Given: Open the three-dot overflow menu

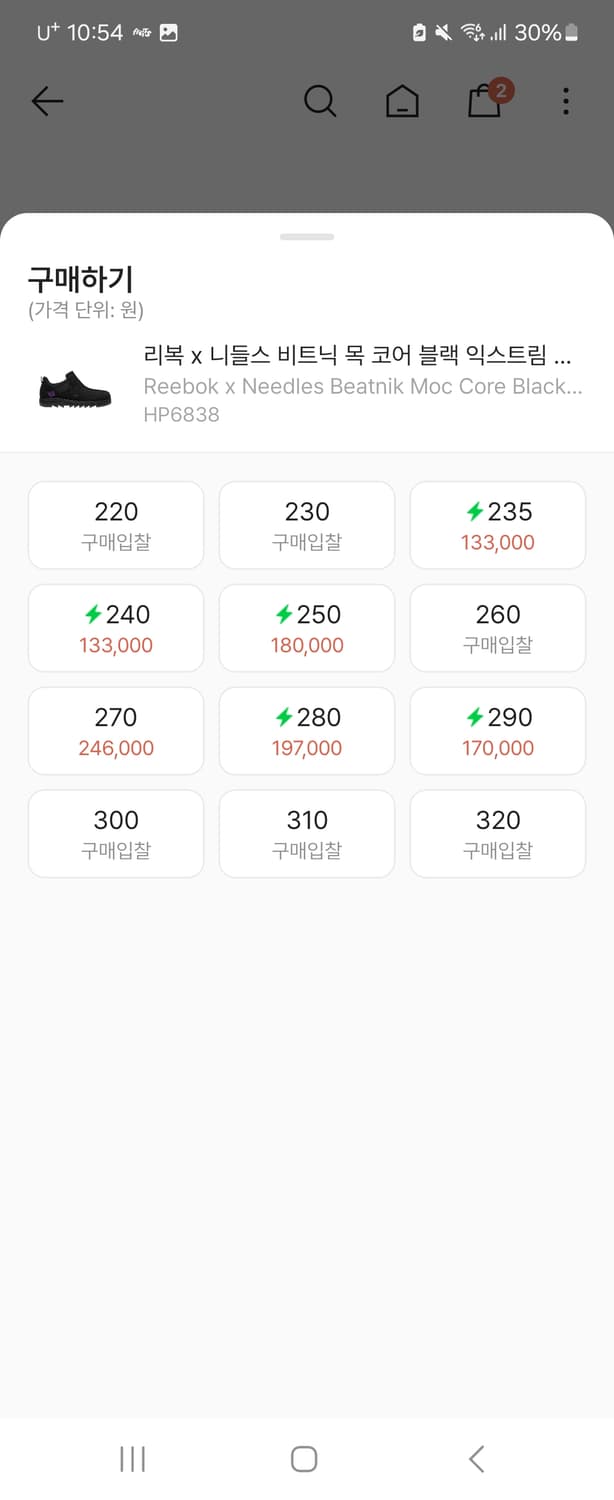Looking at the screenshot, I should pyautogui.click(x=565, y=101).
